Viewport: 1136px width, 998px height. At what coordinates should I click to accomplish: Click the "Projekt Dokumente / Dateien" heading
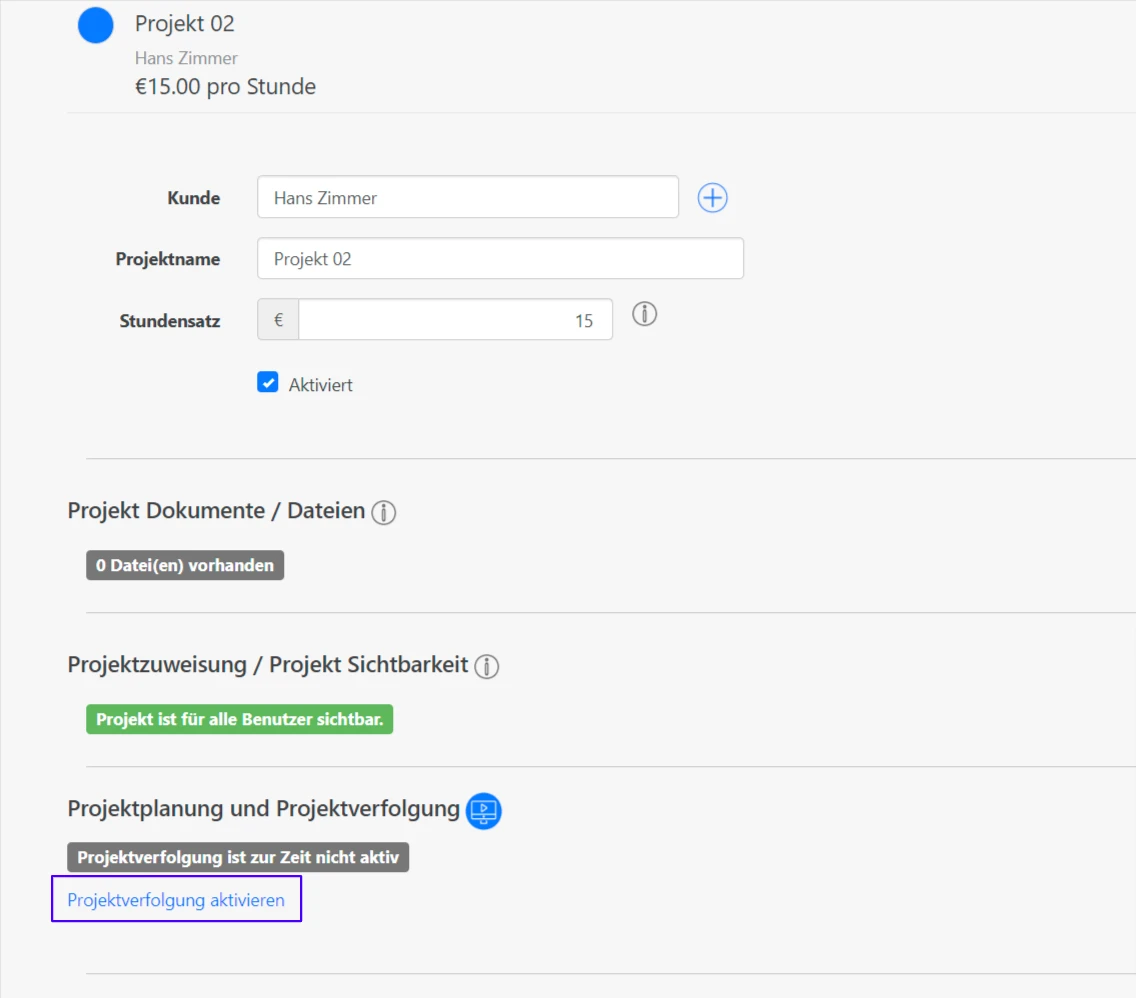click(x=216, y=511)
